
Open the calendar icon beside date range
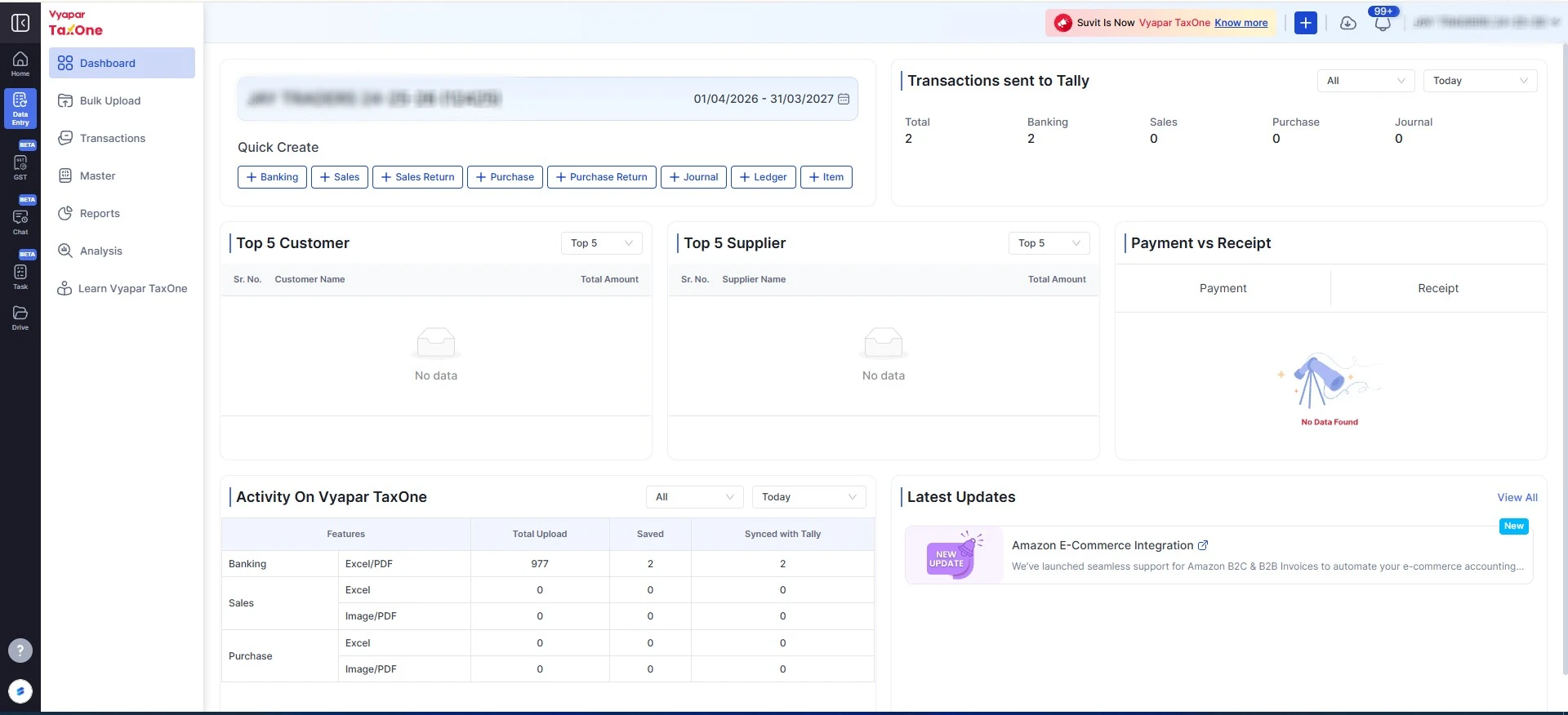point(844,99)
